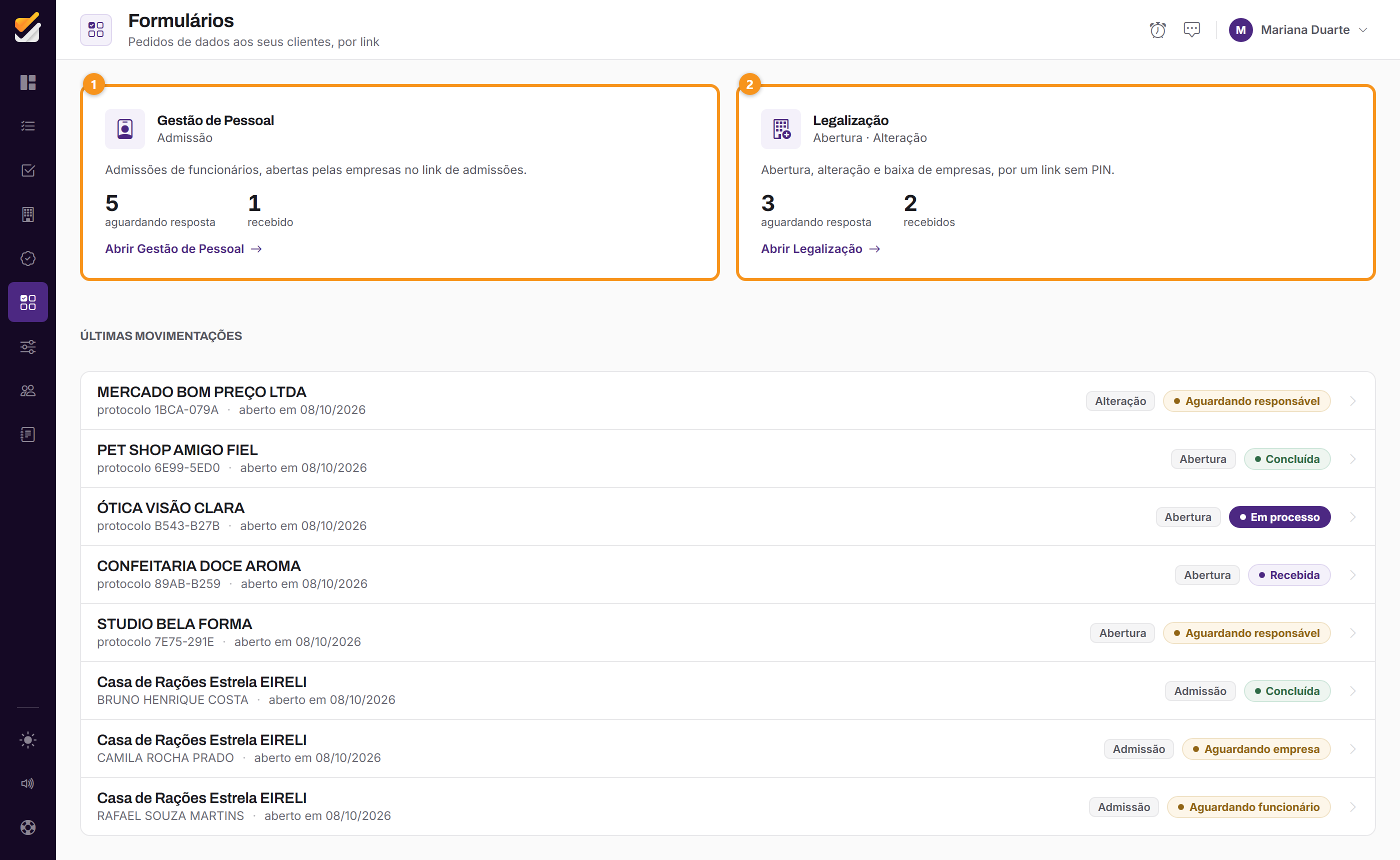Click protocolo 7E75-291E text
The height and width of the screenshot is (860, 1400).
pos(155,641)
